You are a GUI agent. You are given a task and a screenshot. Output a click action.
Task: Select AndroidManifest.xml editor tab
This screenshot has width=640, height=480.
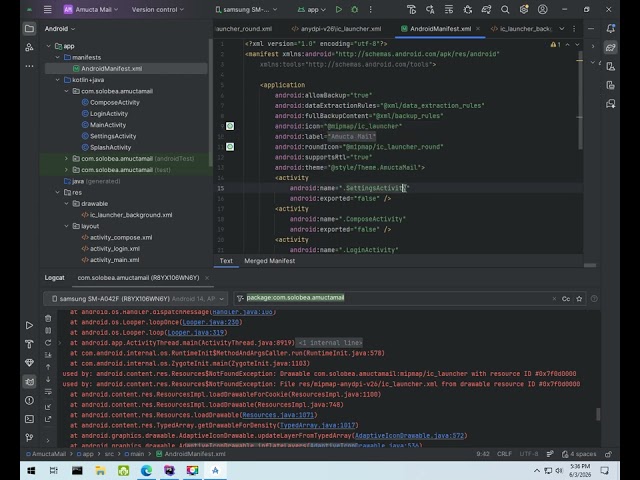(x=440, y=29)
